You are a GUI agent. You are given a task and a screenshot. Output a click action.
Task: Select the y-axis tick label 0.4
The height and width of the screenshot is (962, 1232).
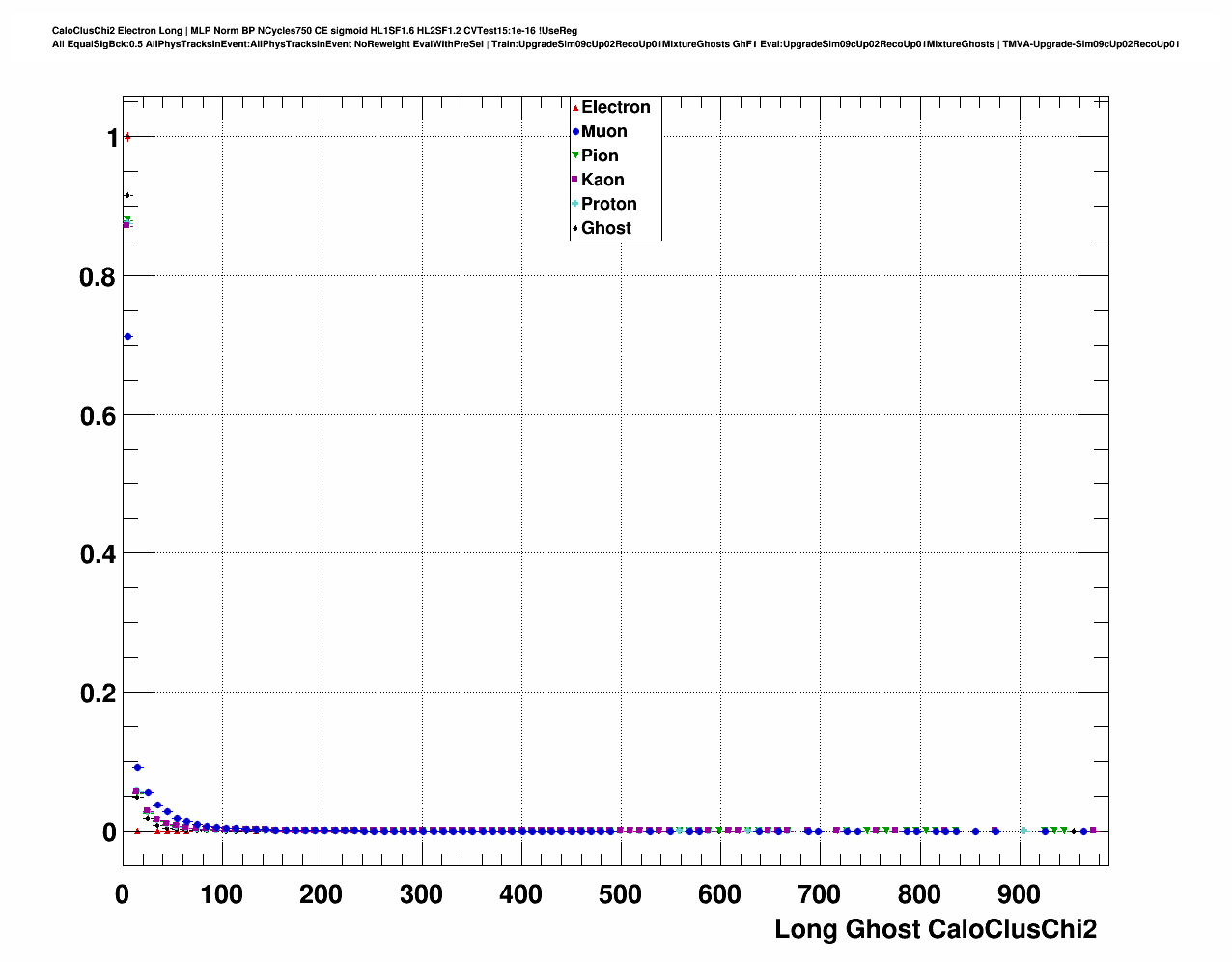[97, 554]
